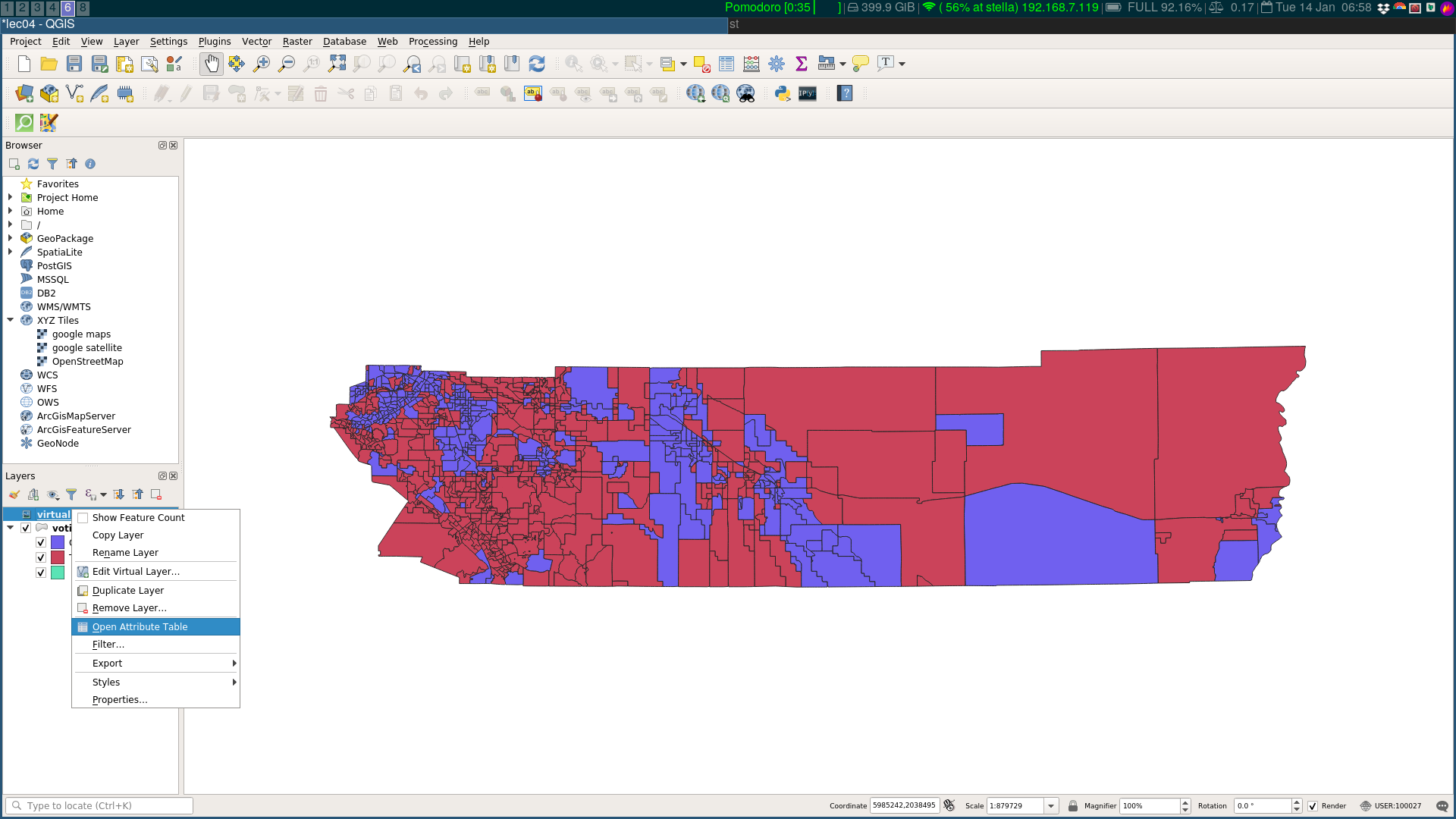Click the Refresh map icon
The width and height of the screenshot is (1456, 819).
(x=537, y=64)
